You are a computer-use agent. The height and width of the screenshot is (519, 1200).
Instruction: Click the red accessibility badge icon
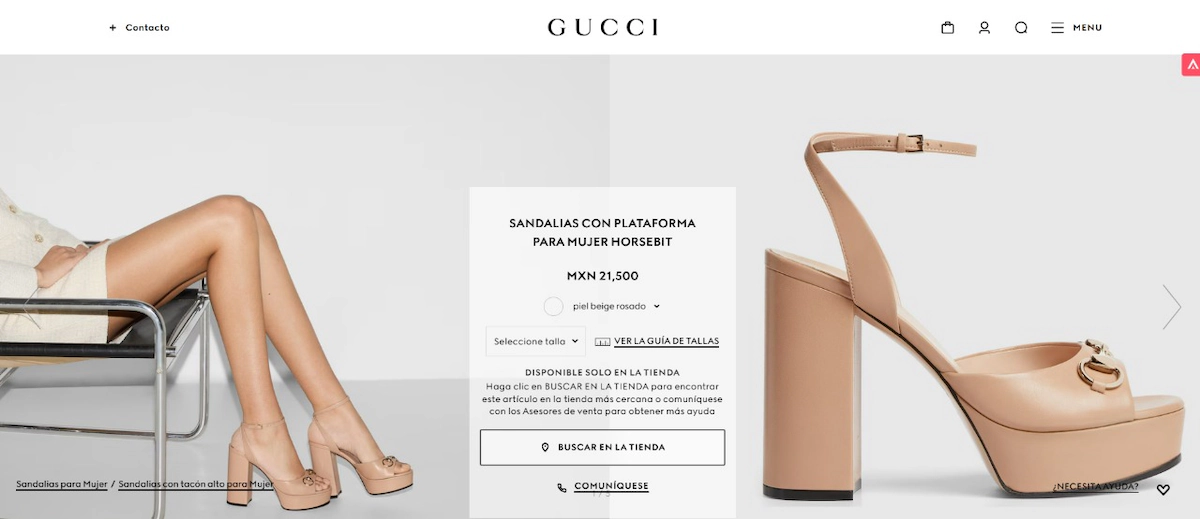click(x=1190, y=65)
